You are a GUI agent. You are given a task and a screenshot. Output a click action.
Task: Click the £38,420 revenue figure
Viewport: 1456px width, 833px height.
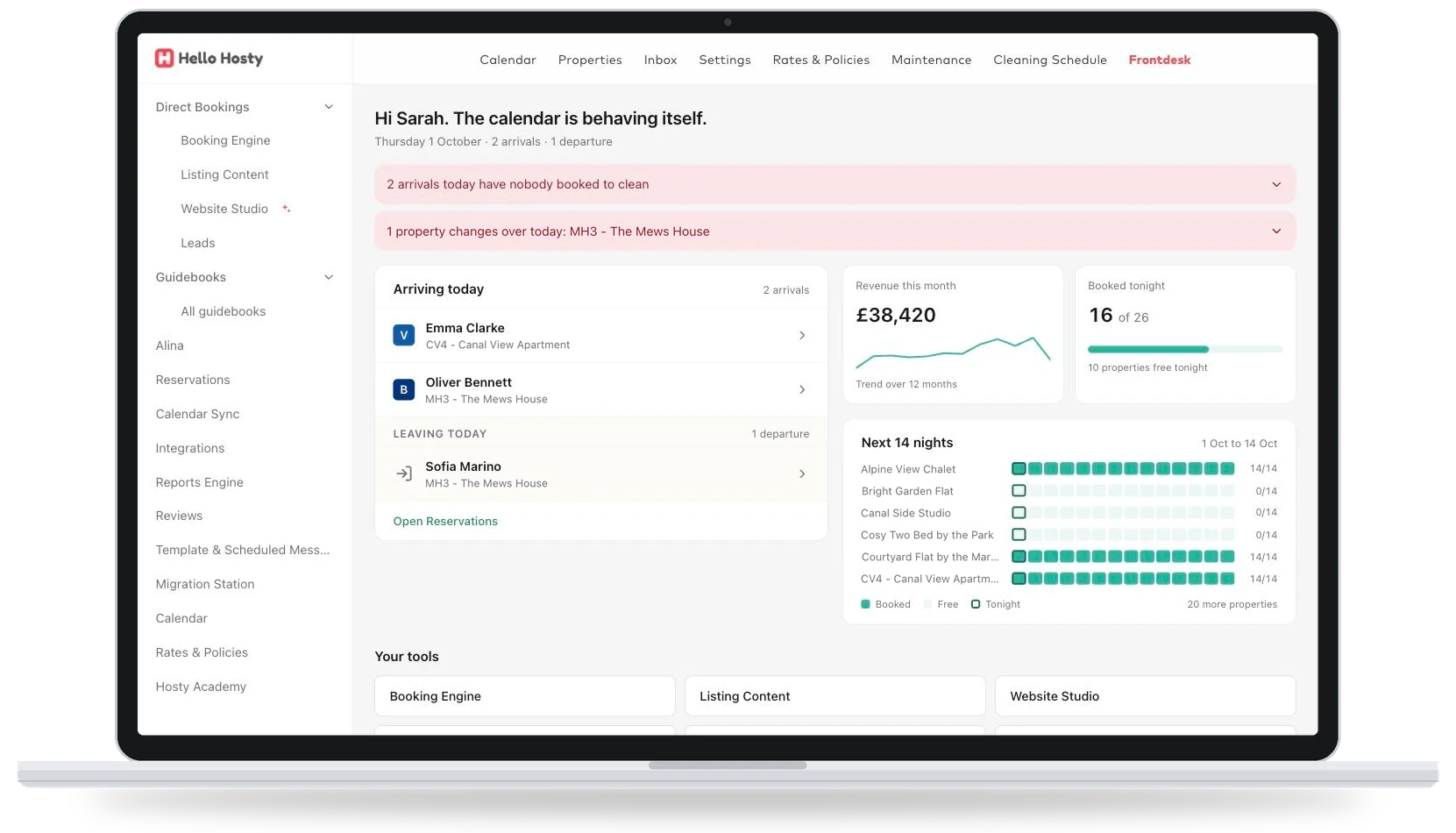[896, 316]
